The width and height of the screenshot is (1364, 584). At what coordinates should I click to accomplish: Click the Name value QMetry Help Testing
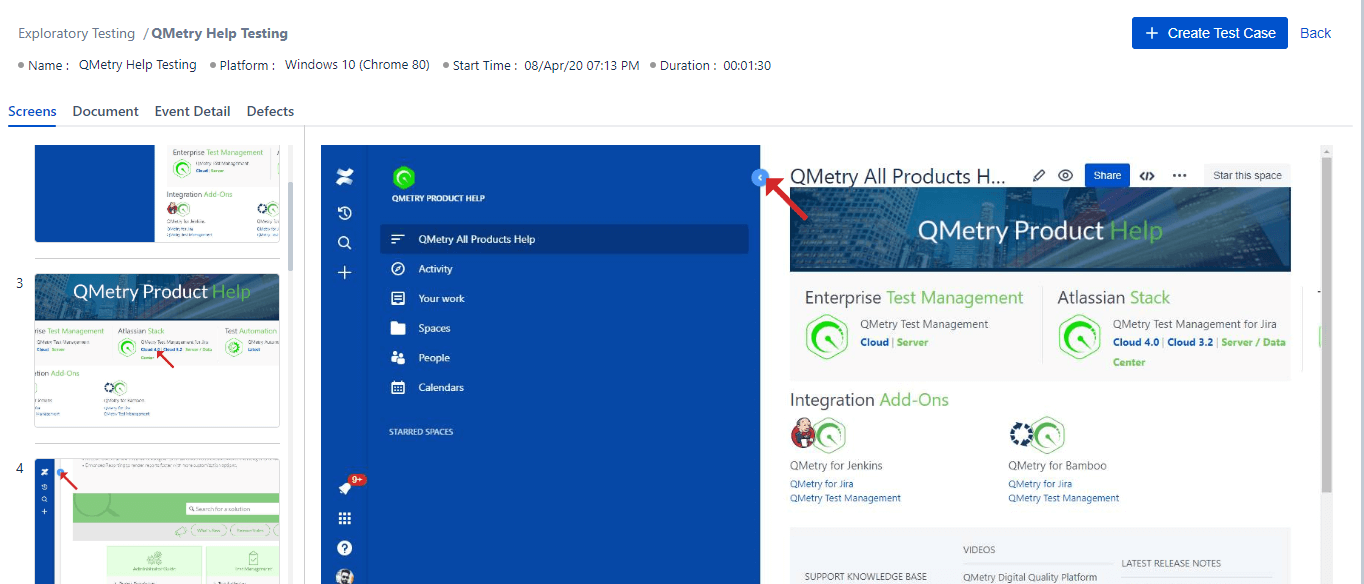coord(137,65)
